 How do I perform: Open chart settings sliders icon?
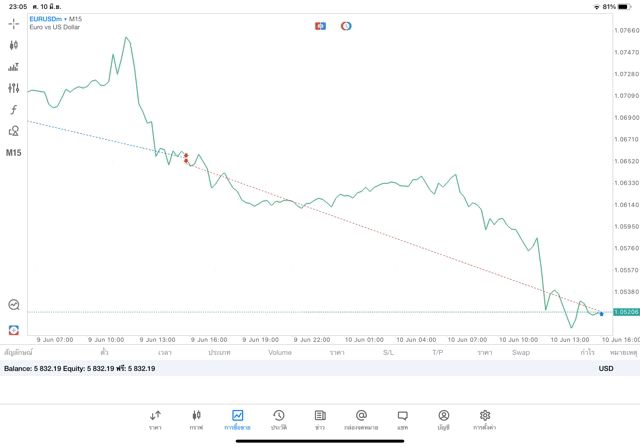coord(13,88)
